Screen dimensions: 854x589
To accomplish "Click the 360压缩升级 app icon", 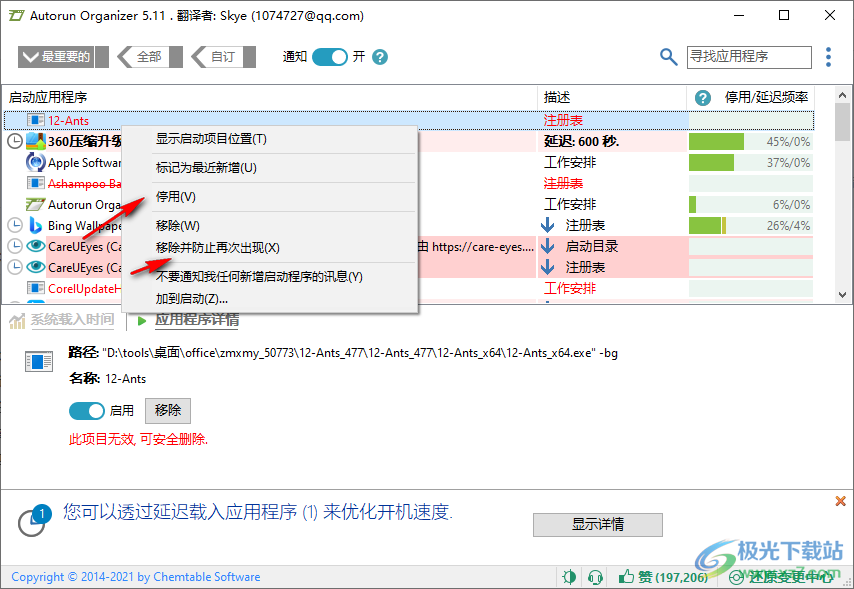I will coord(35,141).
